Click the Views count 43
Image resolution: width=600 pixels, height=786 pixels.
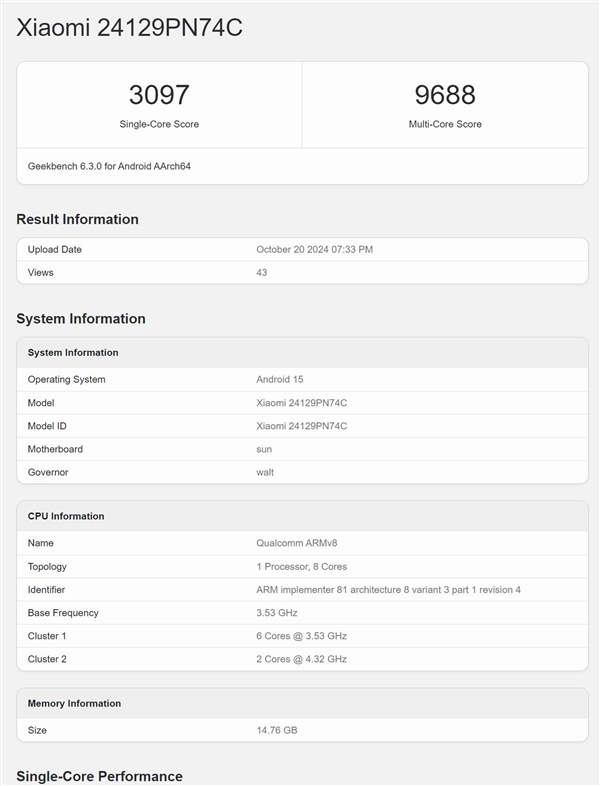click(x=262, y=272)
